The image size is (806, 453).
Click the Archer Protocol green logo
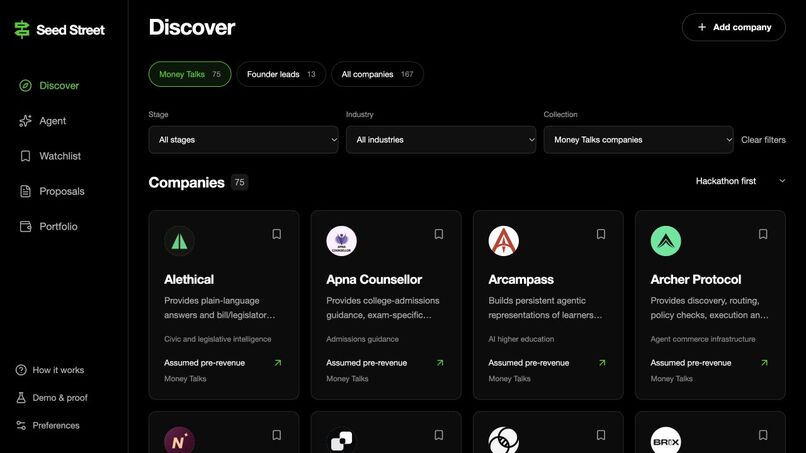pyautogui.click(x=666, y=241)
